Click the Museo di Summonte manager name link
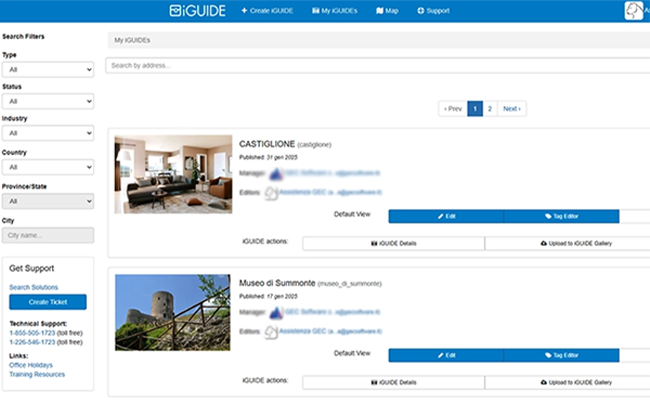 [x=332, y=312]
